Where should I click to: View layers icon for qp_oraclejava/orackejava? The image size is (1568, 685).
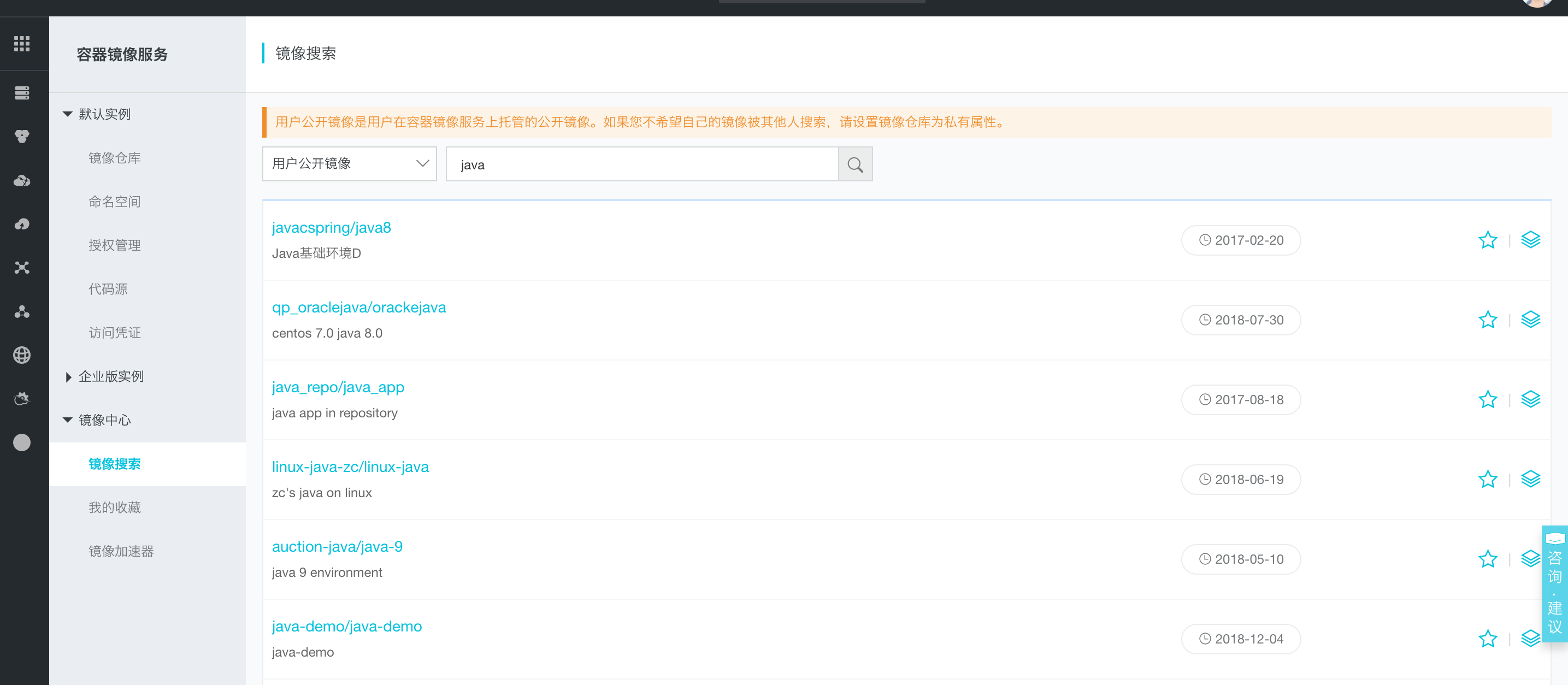point(1530,320)
